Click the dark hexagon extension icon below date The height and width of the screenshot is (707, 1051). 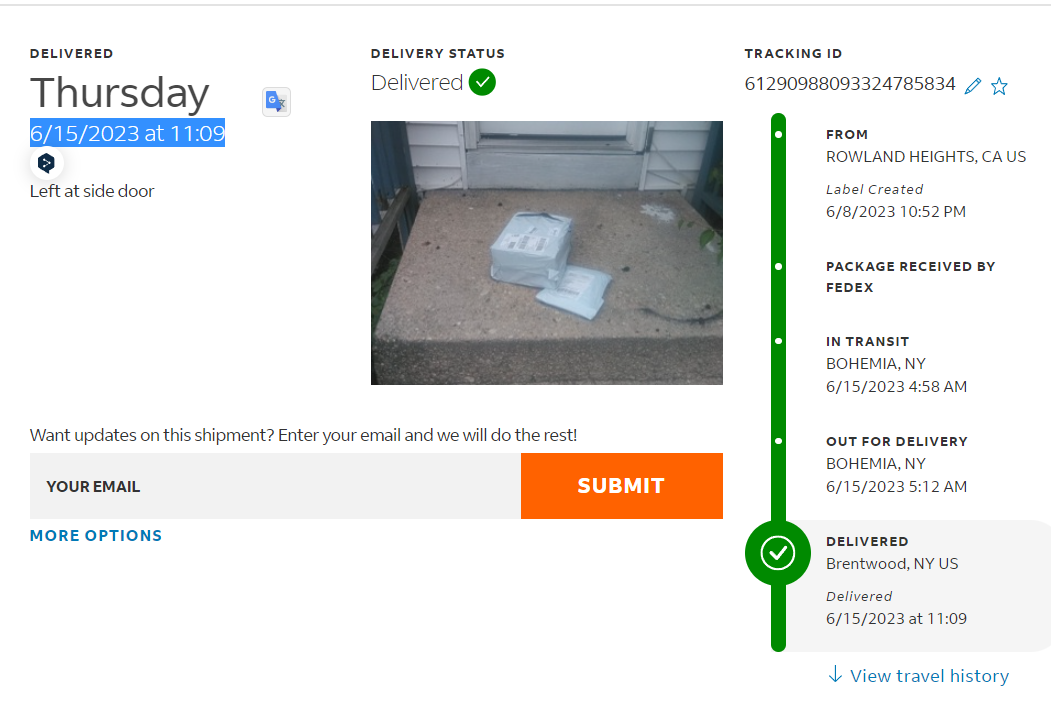point(46,163)
